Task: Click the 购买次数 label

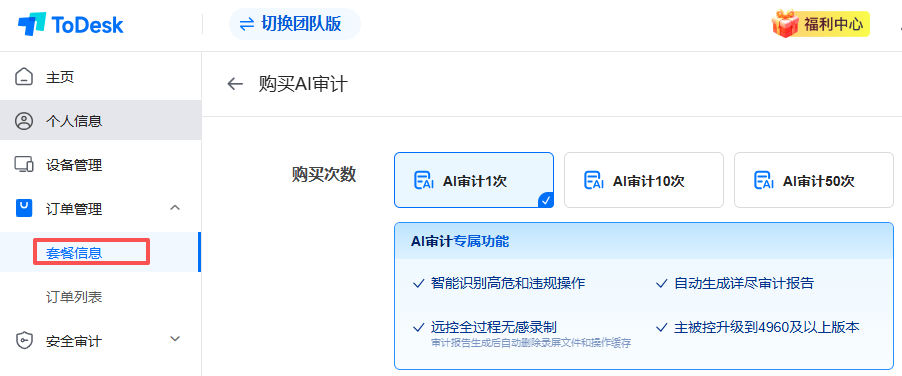Action: (x=324, y=175)
